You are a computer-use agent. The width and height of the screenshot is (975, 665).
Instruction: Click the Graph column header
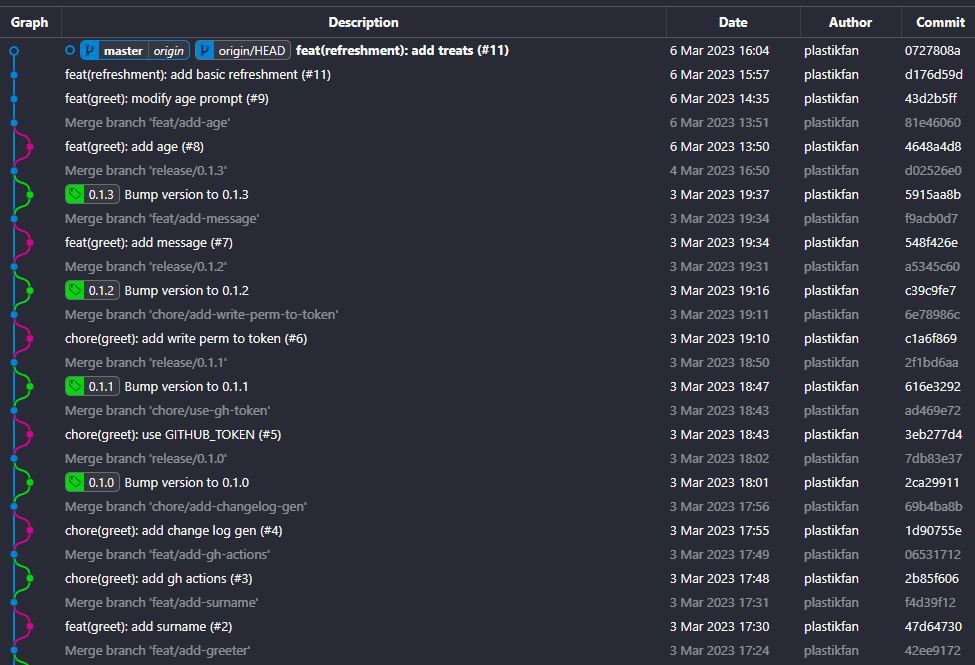29,22
